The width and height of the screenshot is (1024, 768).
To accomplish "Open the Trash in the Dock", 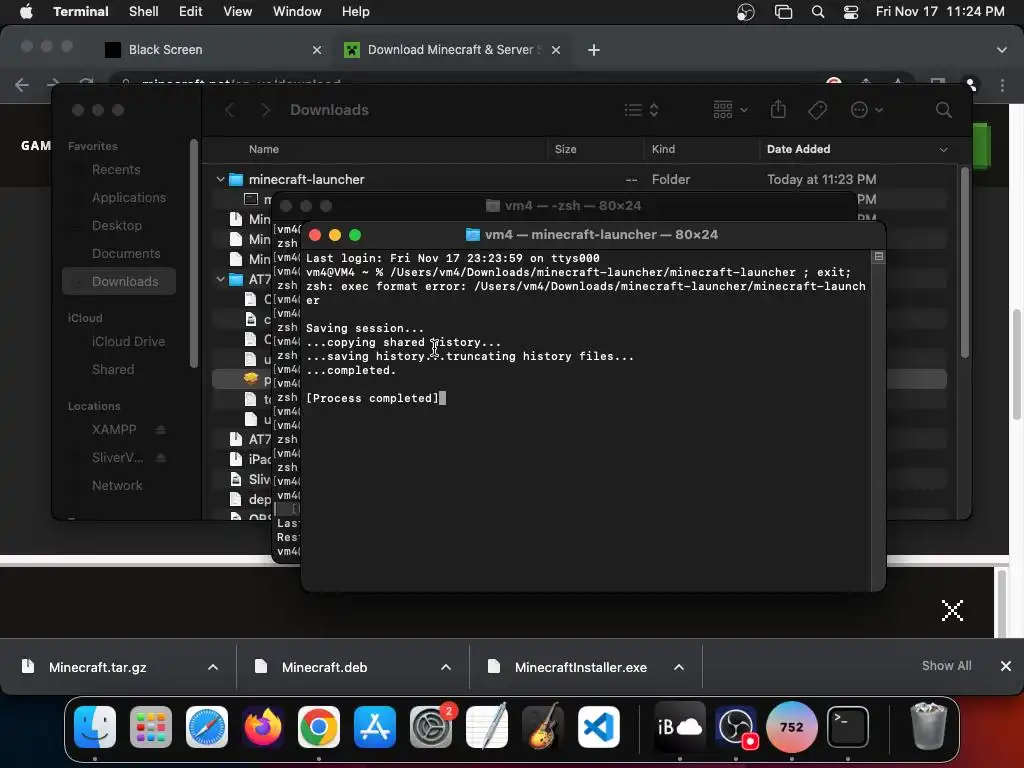I will pyautogui.click(x=928, y=727).
